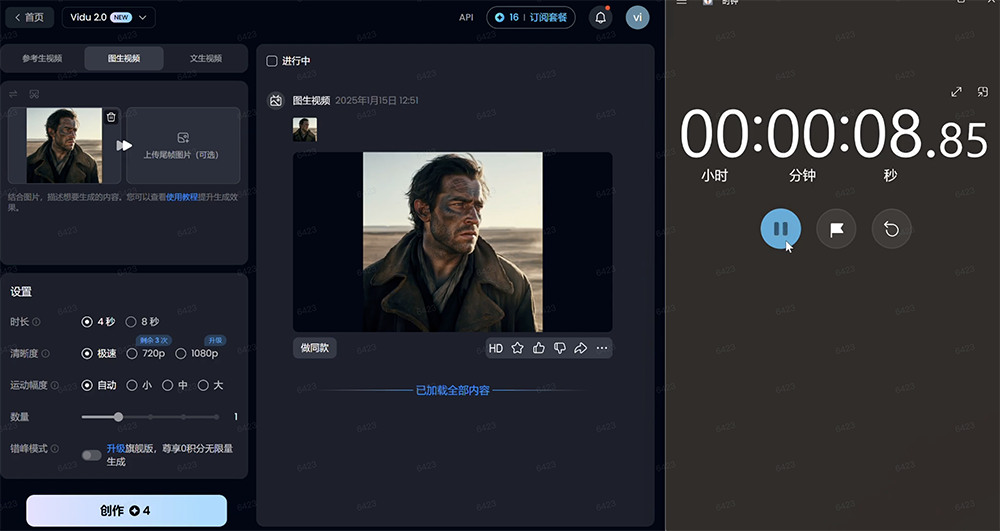
Task: Delete the uploaded image with trash icon
Action: 111,117
